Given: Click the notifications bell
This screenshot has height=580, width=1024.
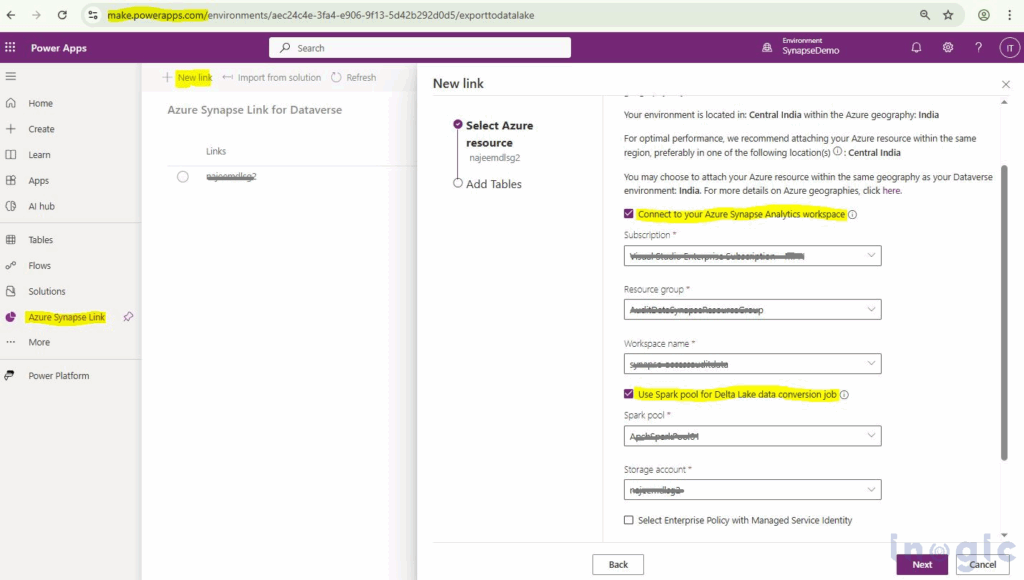Looking at the screenshot, I should coord(916,47).
